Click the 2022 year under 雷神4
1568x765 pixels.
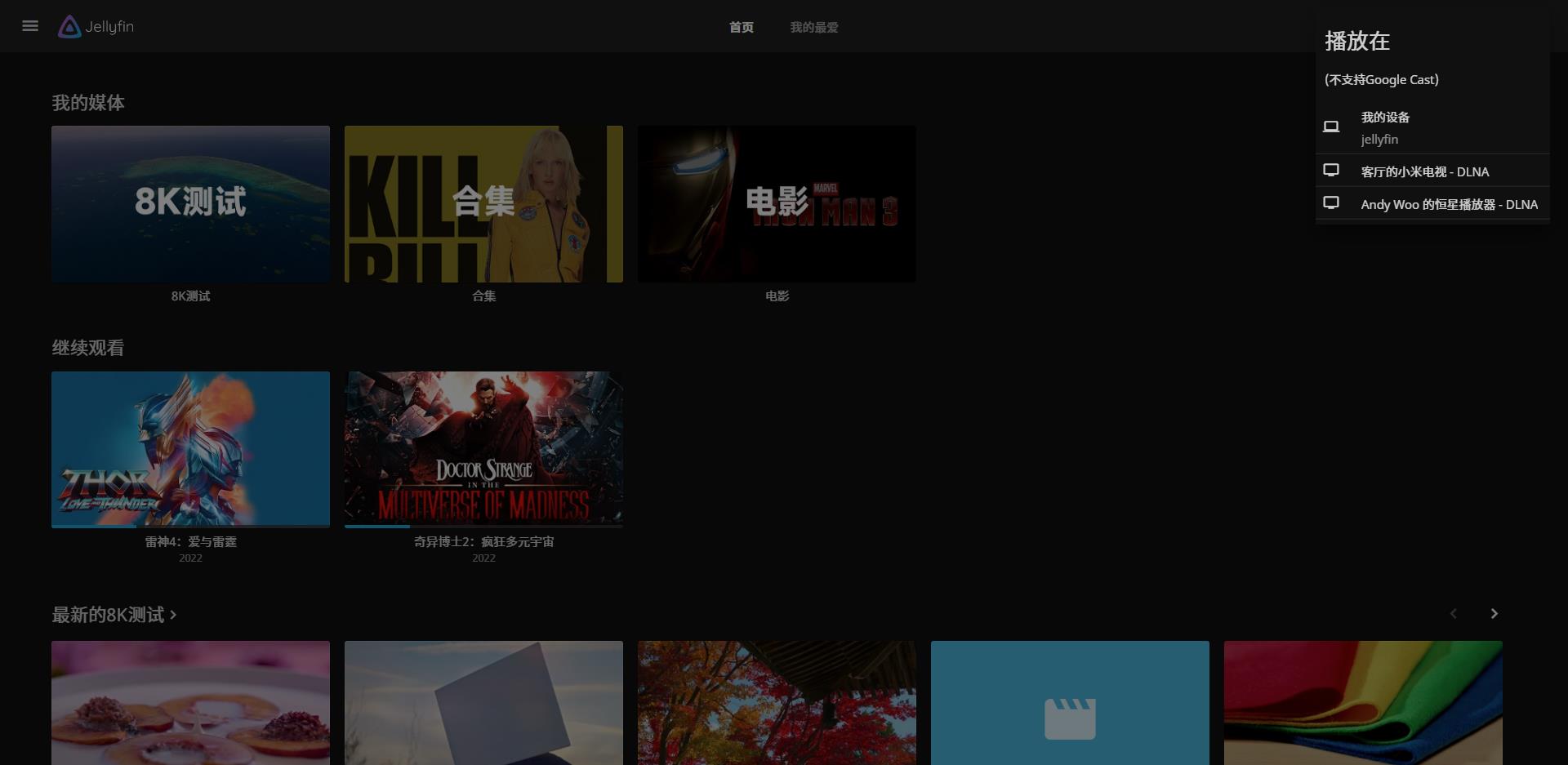point(190,558)
